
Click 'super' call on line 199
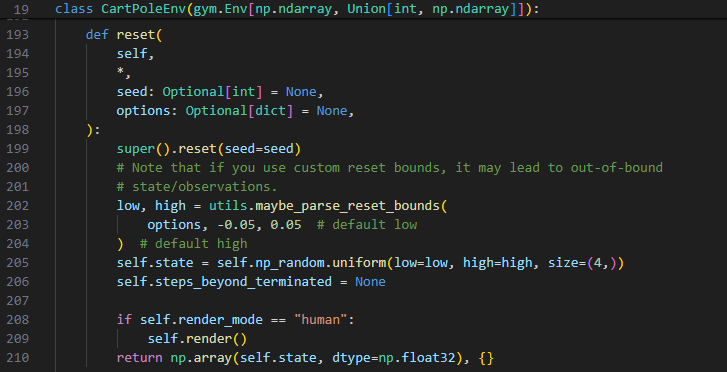136,149
